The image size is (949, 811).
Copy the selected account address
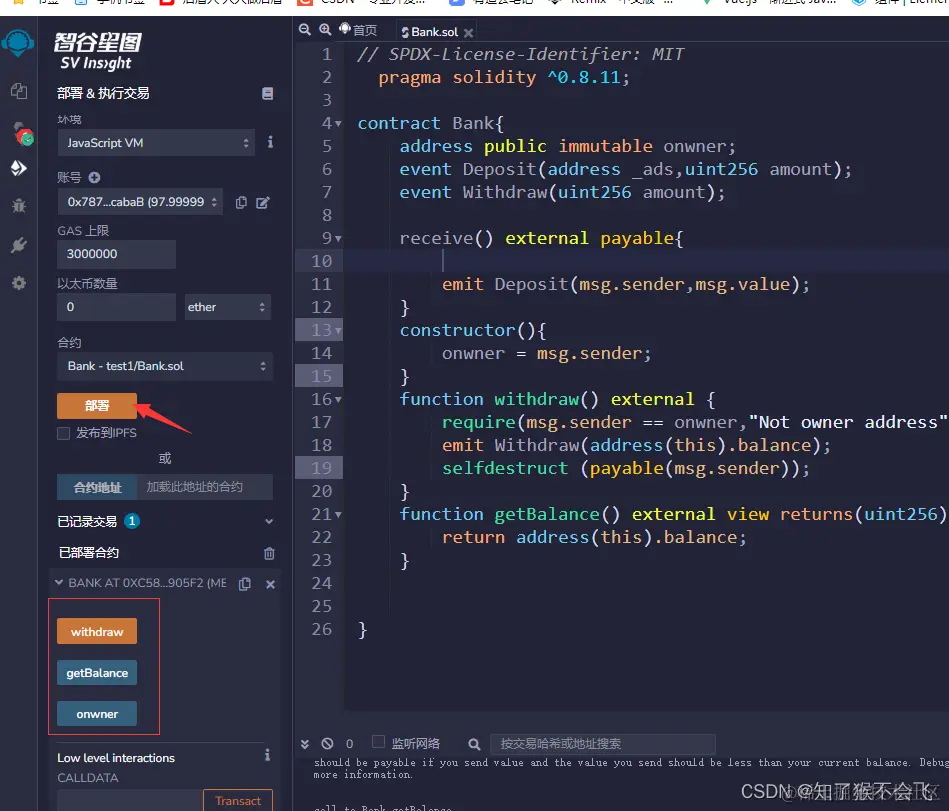[241, 202]
